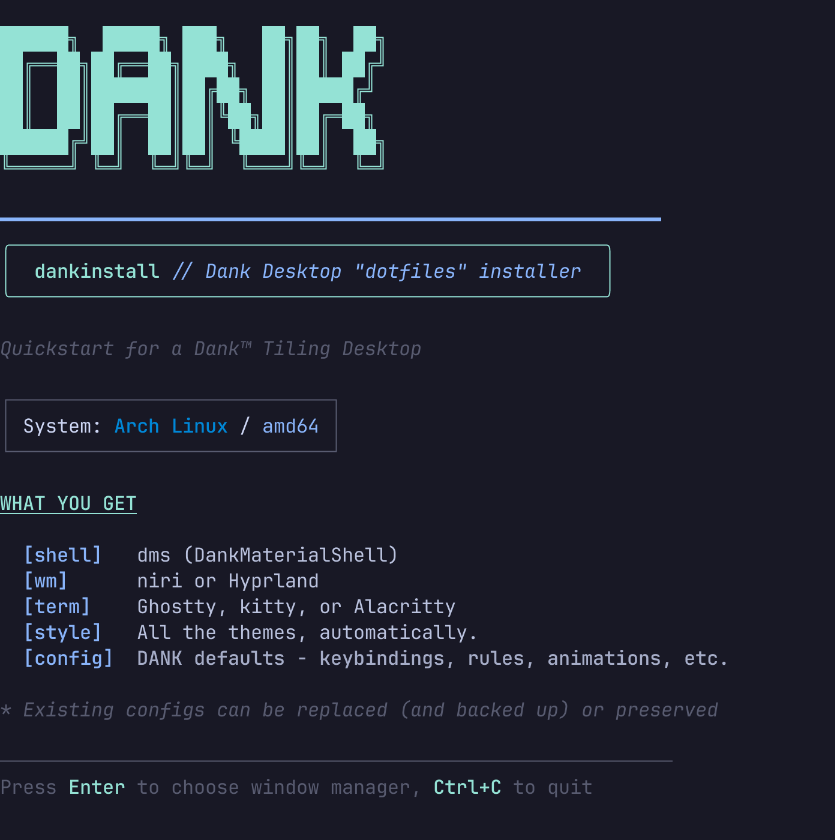The image size is (835, 840).
Task: Click the 'niri or Hyprland' text
Action: [x=228, y=581]
